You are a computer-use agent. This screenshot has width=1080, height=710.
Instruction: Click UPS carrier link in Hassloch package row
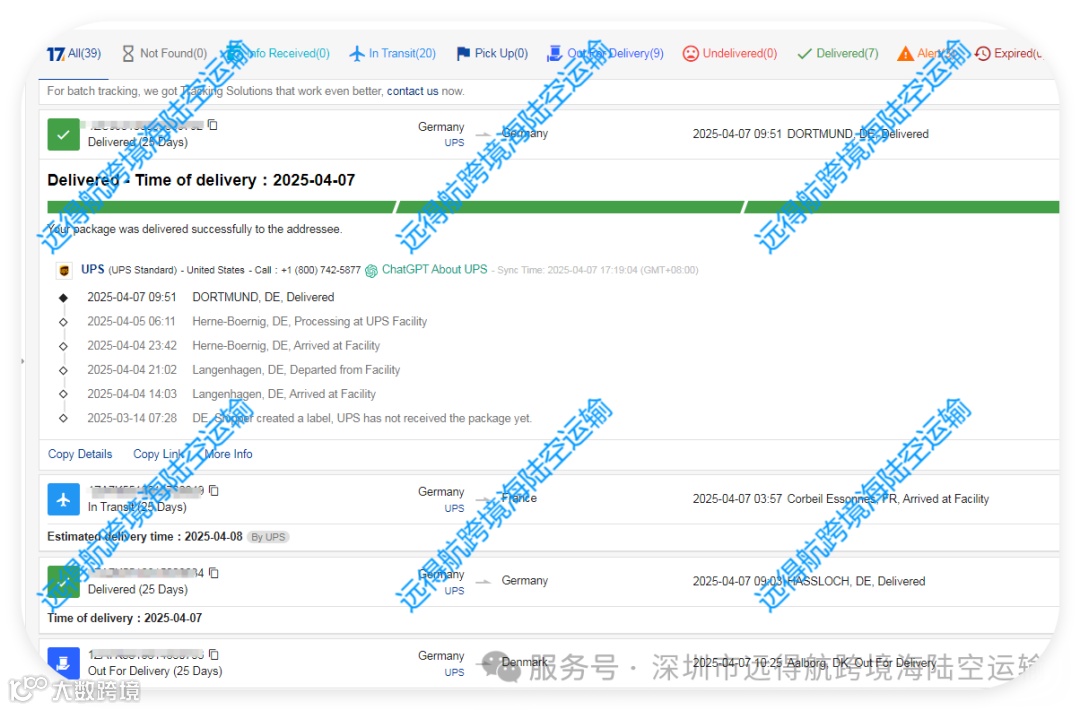(x=455, y=591)
